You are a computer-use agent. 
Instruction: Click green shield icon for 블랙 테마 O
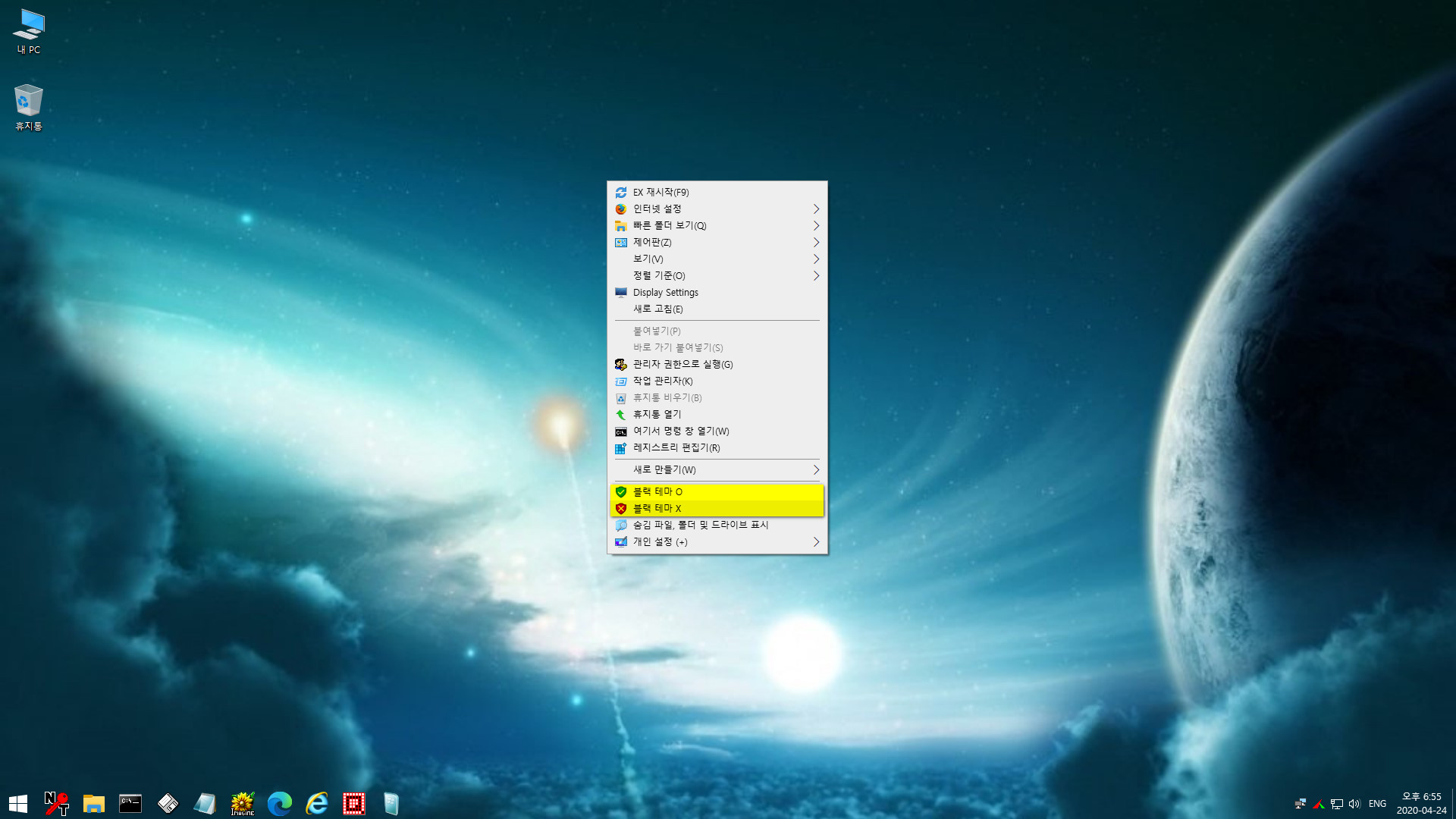(x=621, y=492)
